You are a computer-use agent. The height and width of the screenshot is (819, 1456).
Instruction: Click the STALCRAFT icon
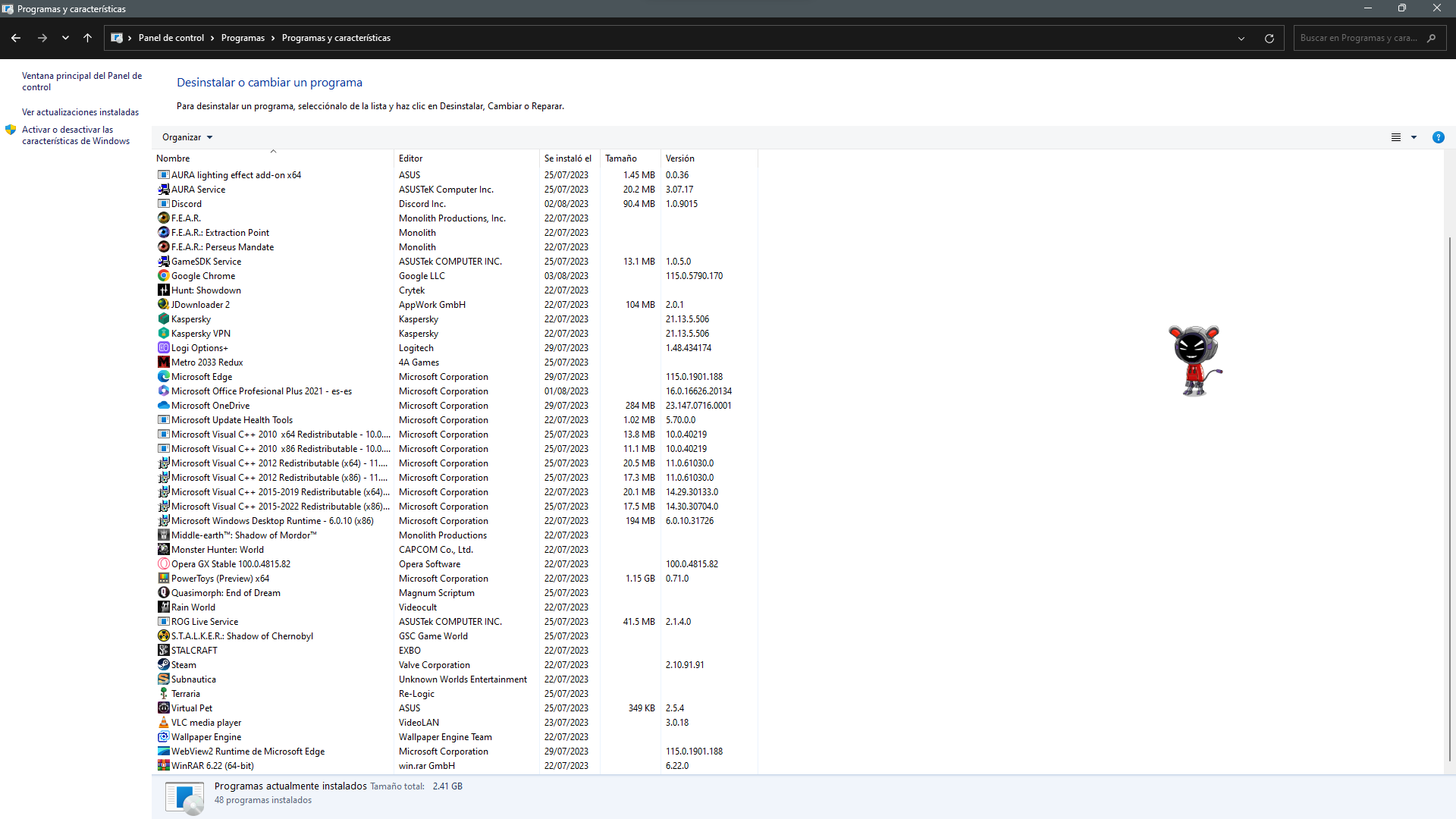point(163,650)
